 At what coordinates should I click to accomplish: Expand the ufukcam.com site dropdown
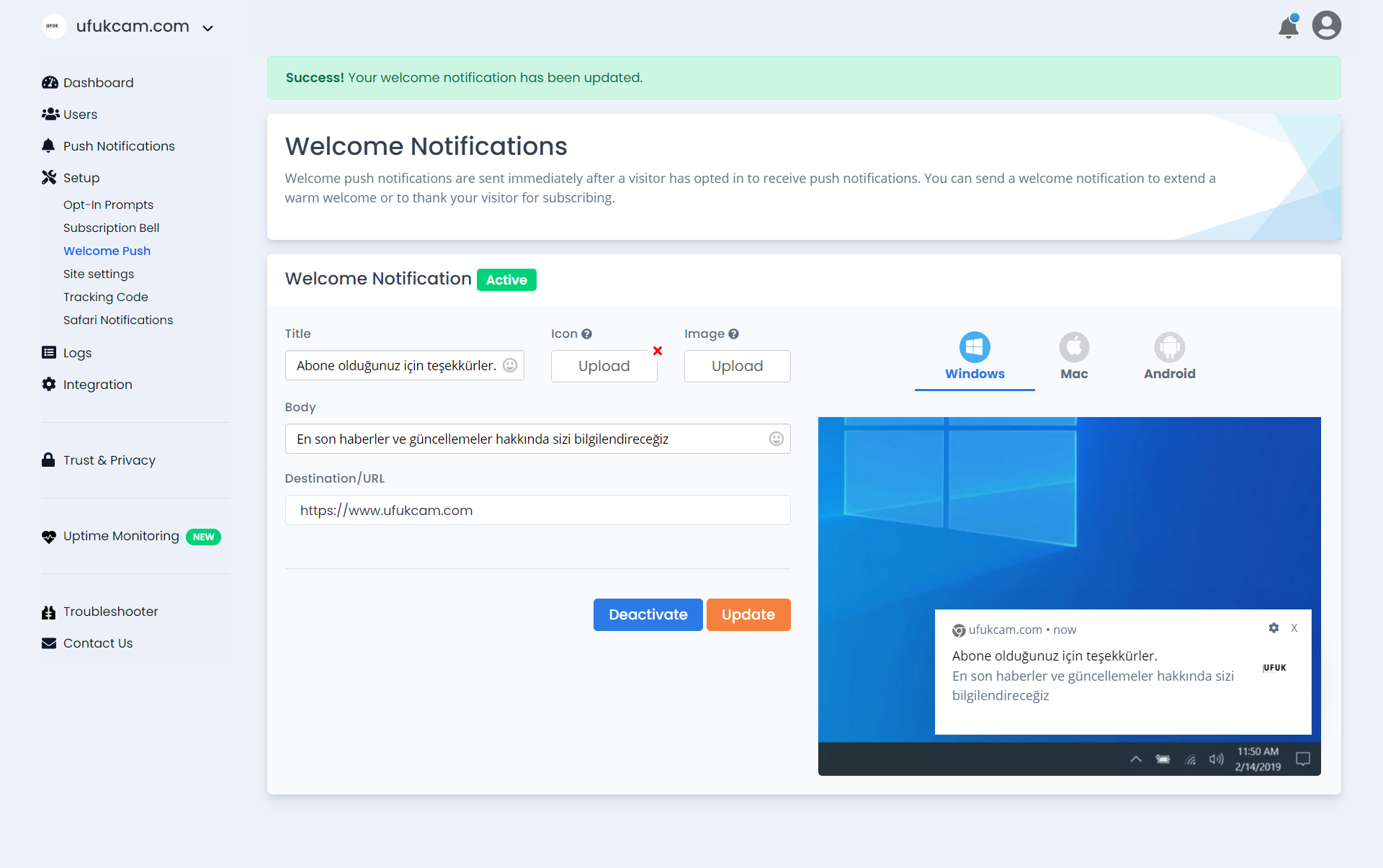coord(207,28)
